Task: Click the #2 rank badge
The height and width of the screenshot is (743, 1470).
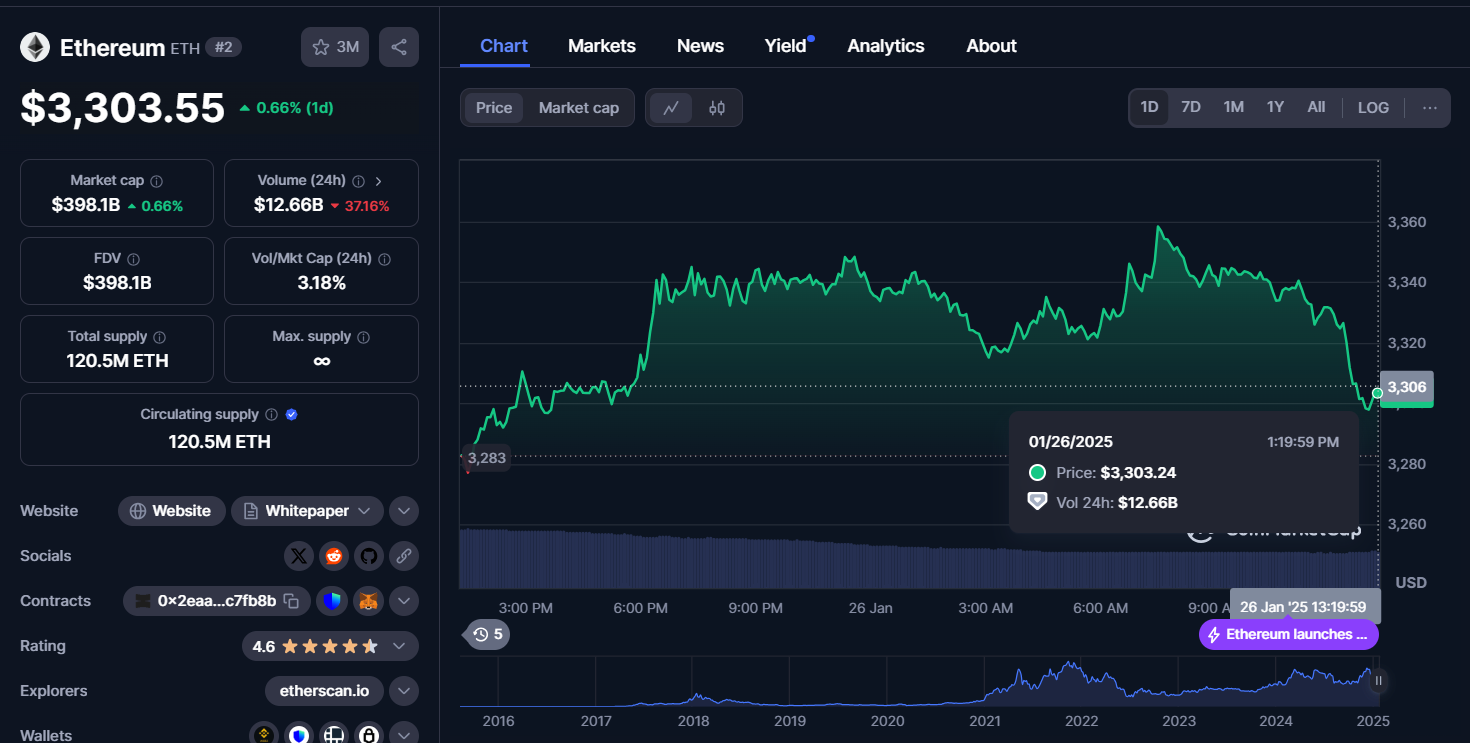Action: coord(223,47)
